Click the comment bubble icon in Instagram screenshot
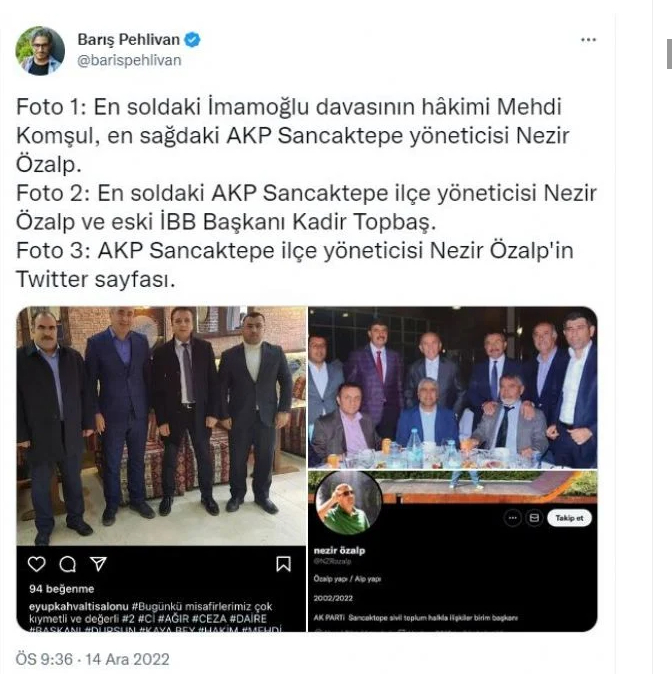The width and height of the screenshot is (672, 674). tap(68, 564)
